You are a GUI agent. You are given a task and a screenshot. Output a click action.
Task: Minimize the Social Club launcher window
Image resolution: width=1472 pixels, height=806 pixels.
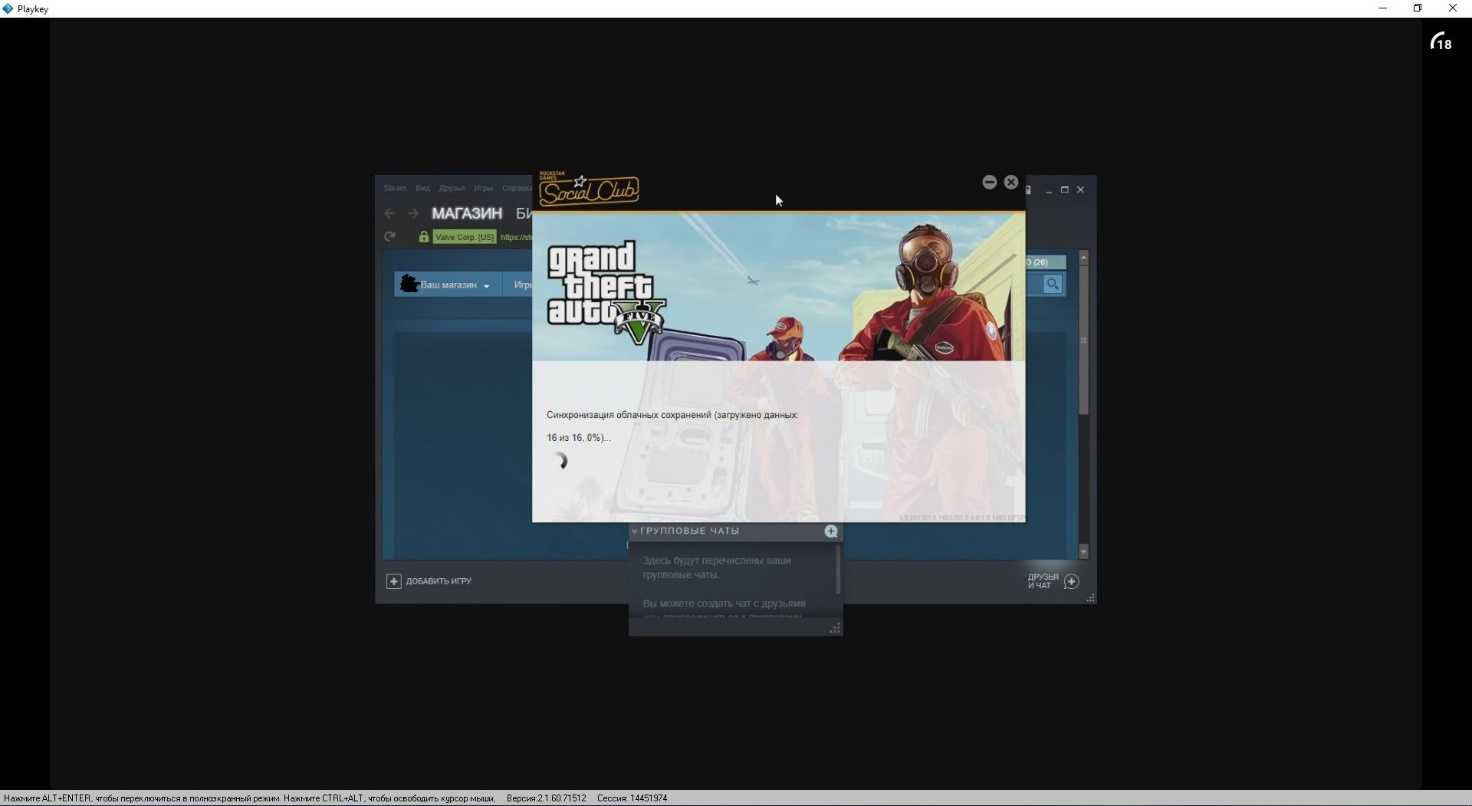point(989,182)
